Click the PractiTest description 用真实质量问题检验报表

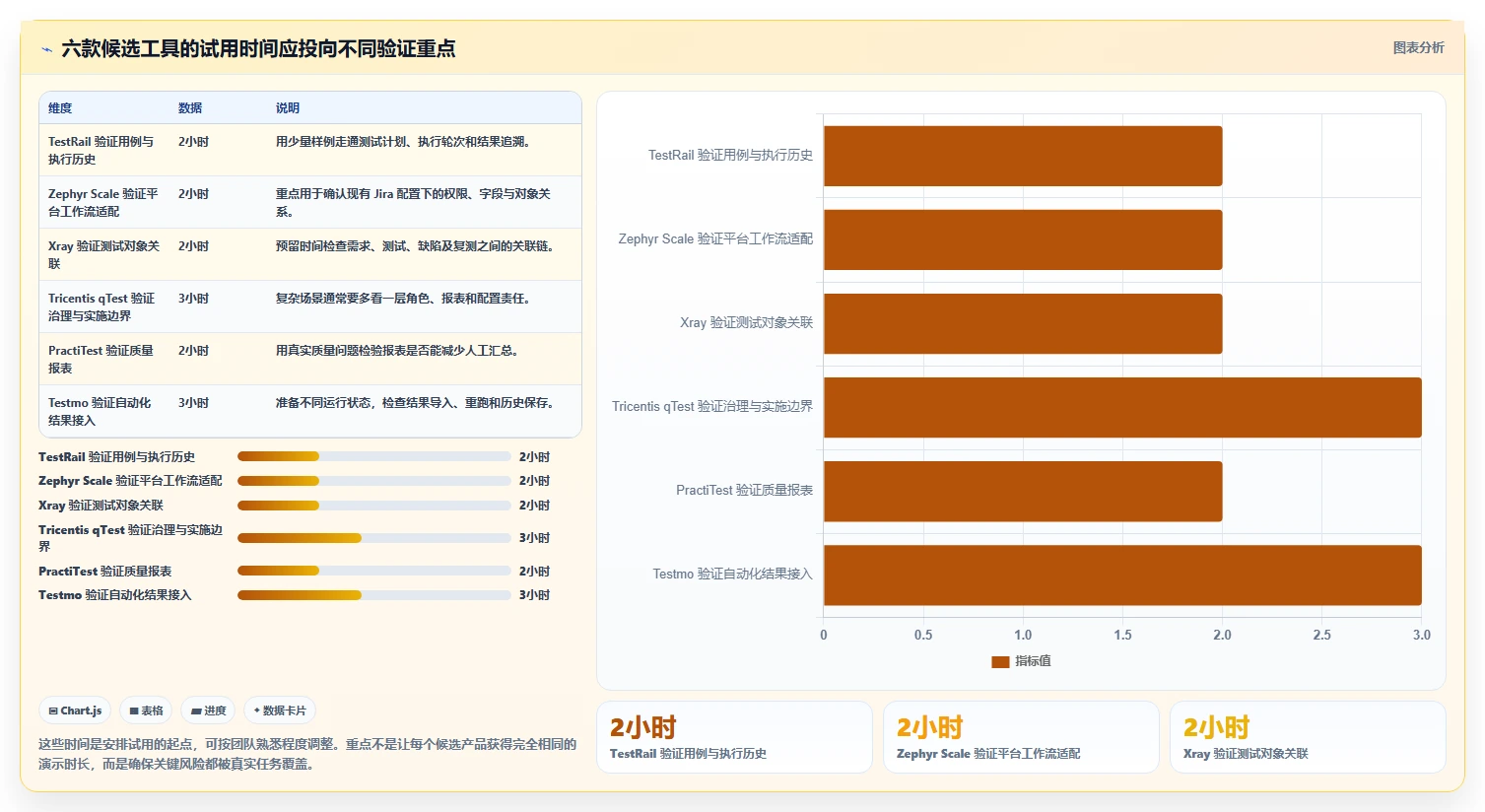(x=397, y=351)
